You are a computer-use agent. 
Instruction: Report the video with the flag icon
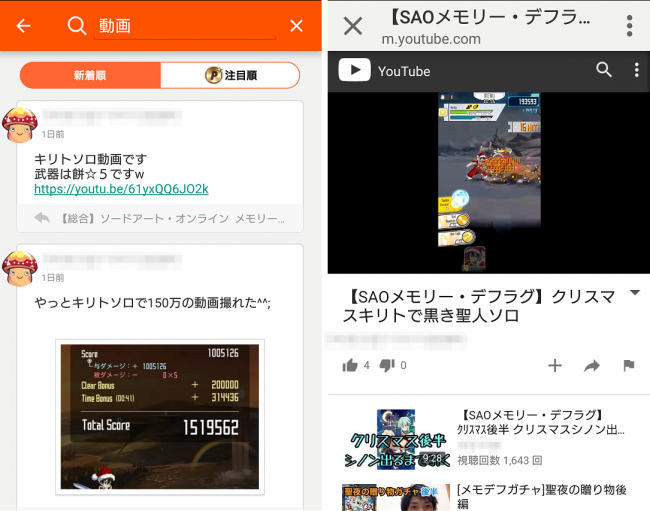click(629, 365)
